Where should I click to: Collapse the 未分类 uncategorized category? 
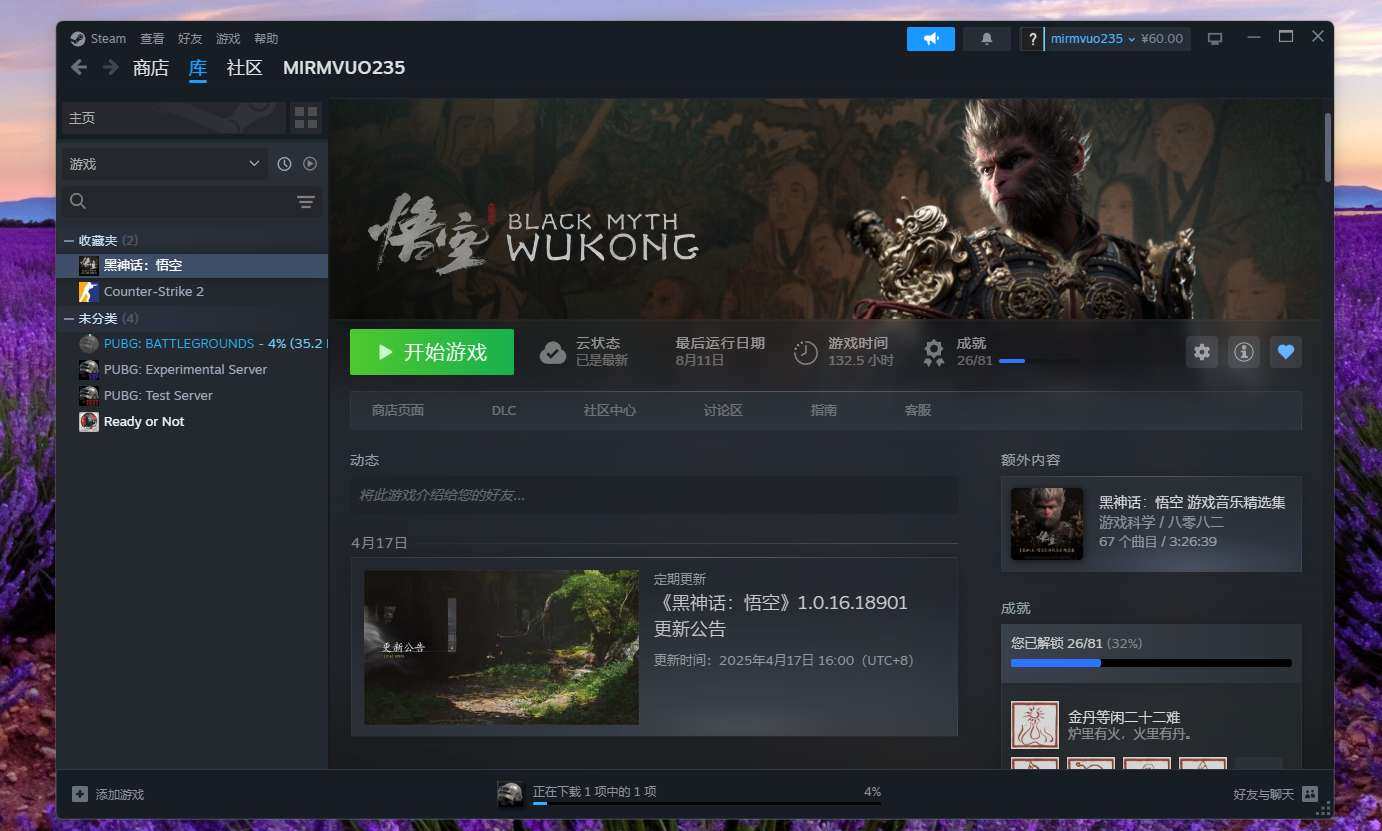[x=69, y=319]
